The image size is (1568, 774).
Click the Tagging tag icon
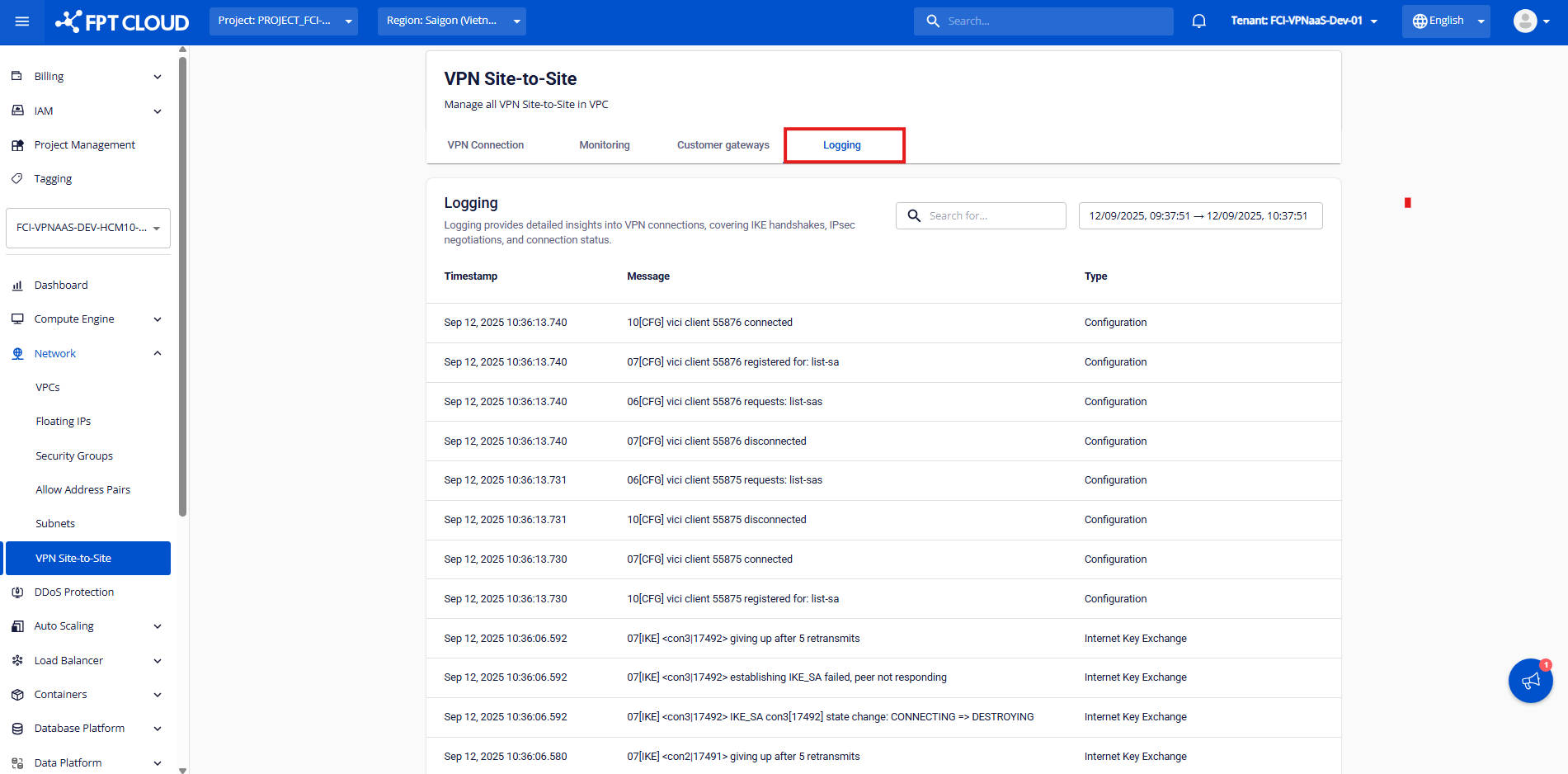tap(17, 179)
